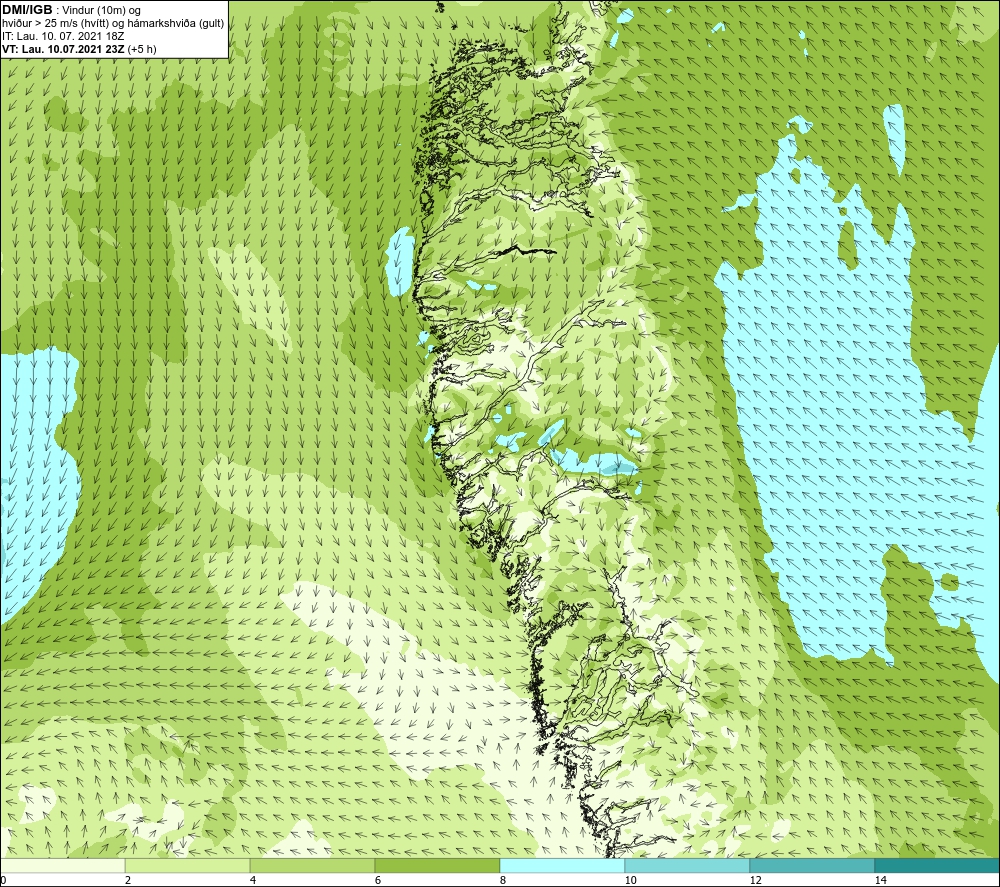This screenshot has height=887, width=1000.
Task: Click the scale label '0'
Action: point(3,881)
